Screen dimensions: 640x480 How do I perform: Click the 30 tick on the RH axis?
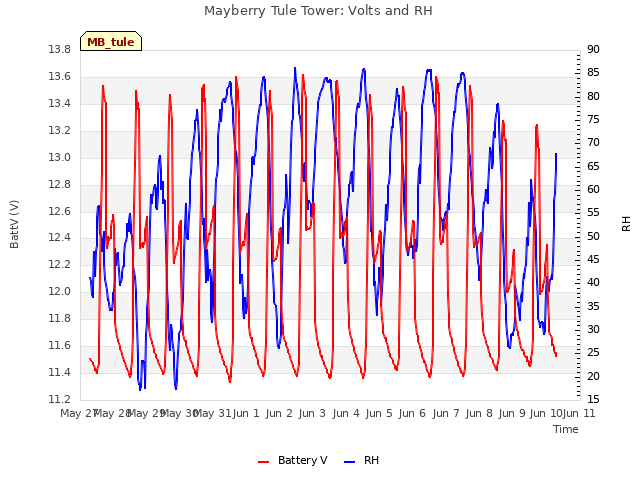(x=593, y=329)
